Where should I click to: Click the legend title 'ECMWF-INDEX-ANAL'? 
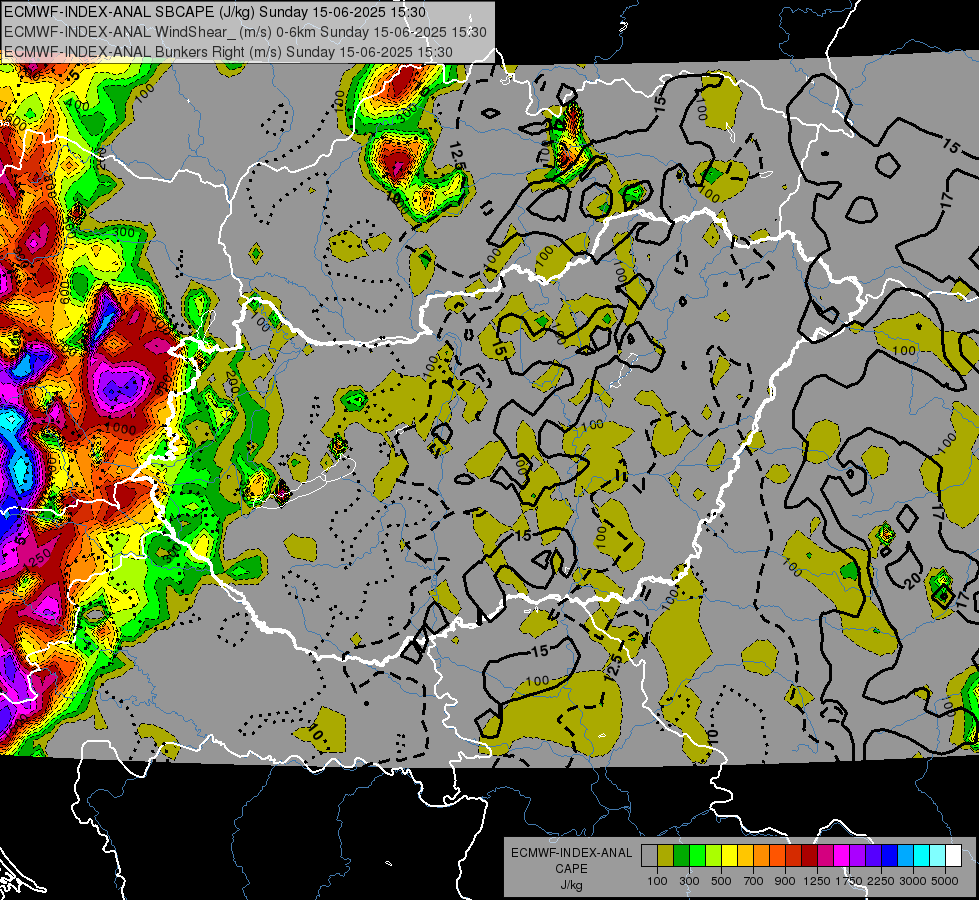[x=571, y=853]
